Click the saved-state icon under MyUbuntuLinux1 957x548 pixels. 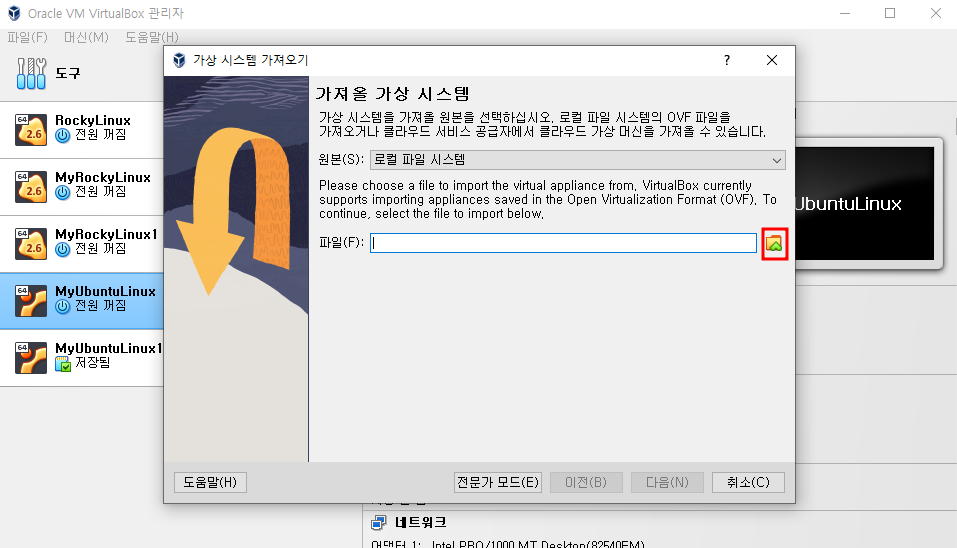[63, 364]
